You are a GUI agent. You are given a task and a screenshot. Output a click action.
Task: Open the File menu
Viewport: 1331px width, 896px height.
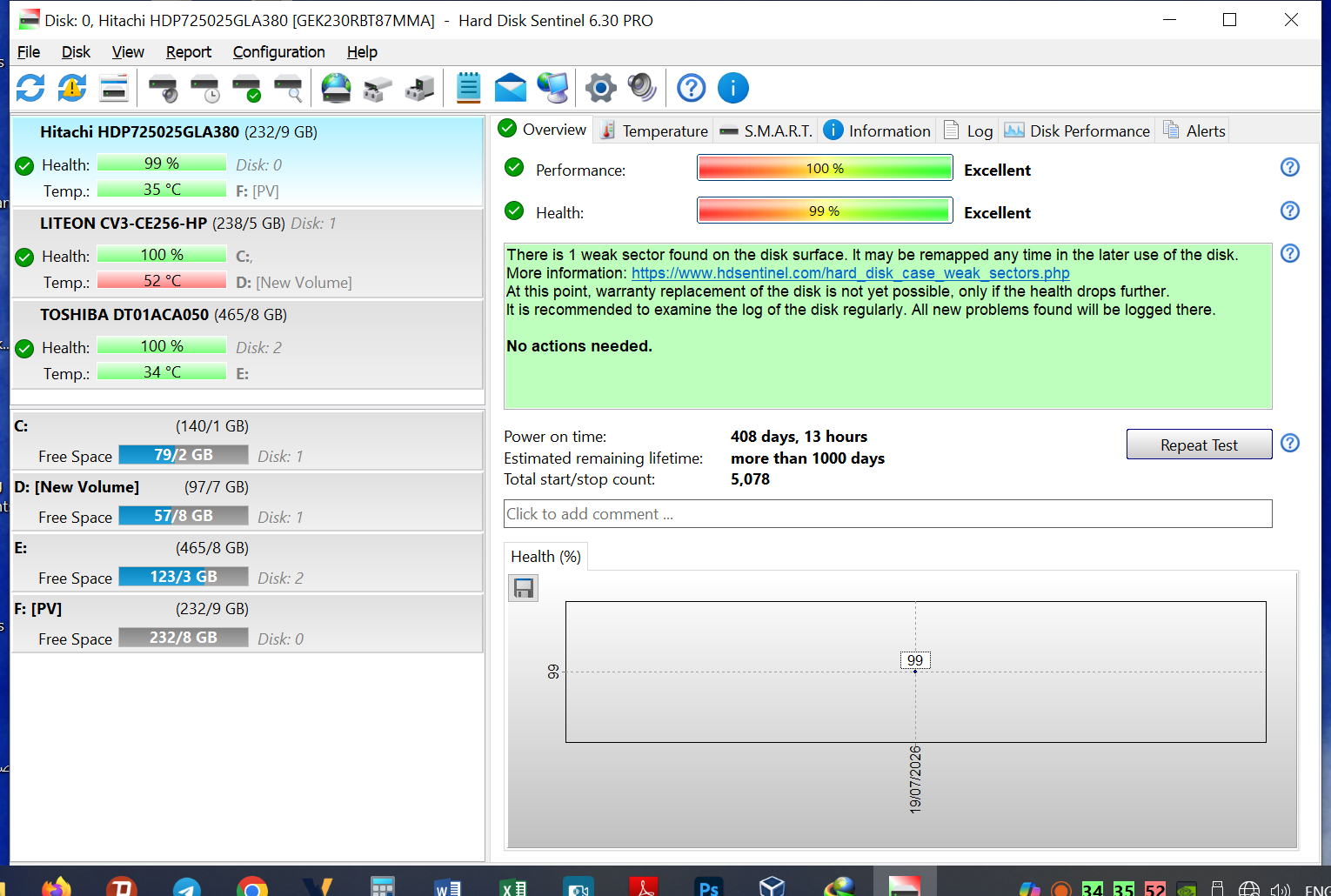pos(29,52)
